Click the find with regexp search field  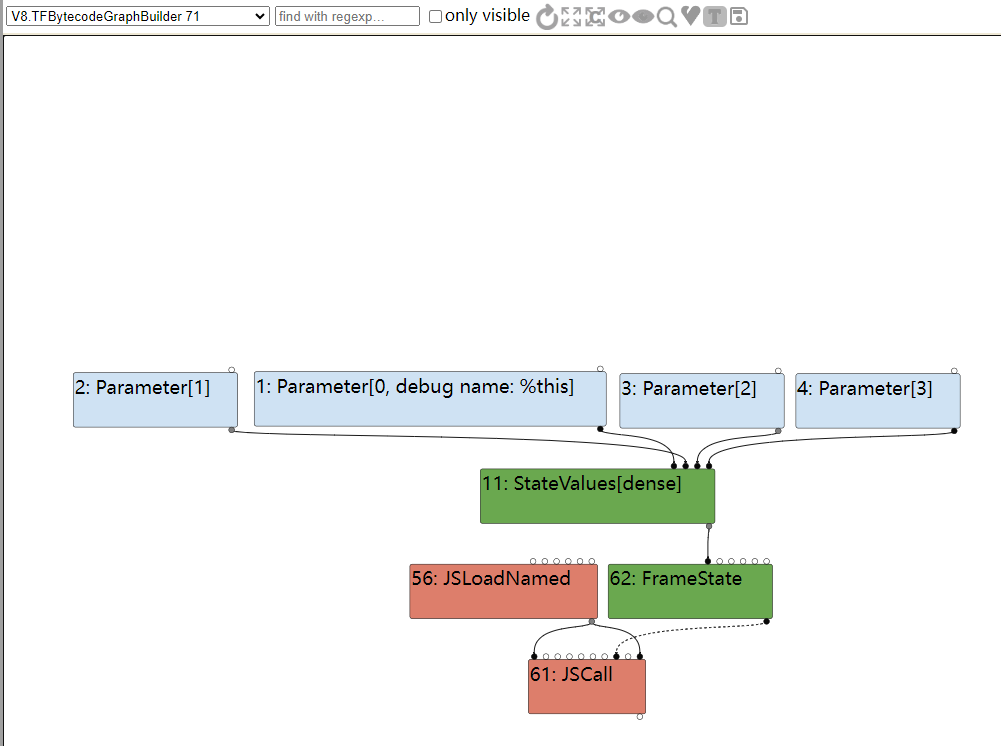[x=347, y=16]
